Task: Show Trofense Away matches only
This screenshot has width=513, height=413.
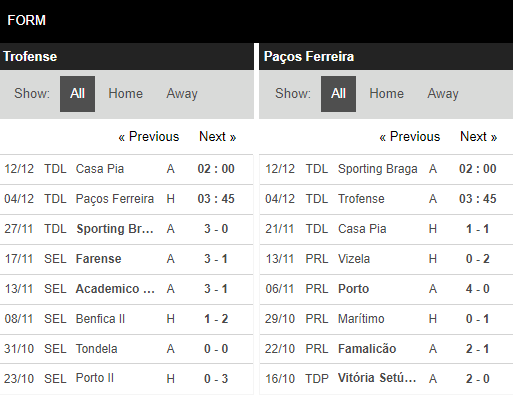Action: tap(182, 94)
